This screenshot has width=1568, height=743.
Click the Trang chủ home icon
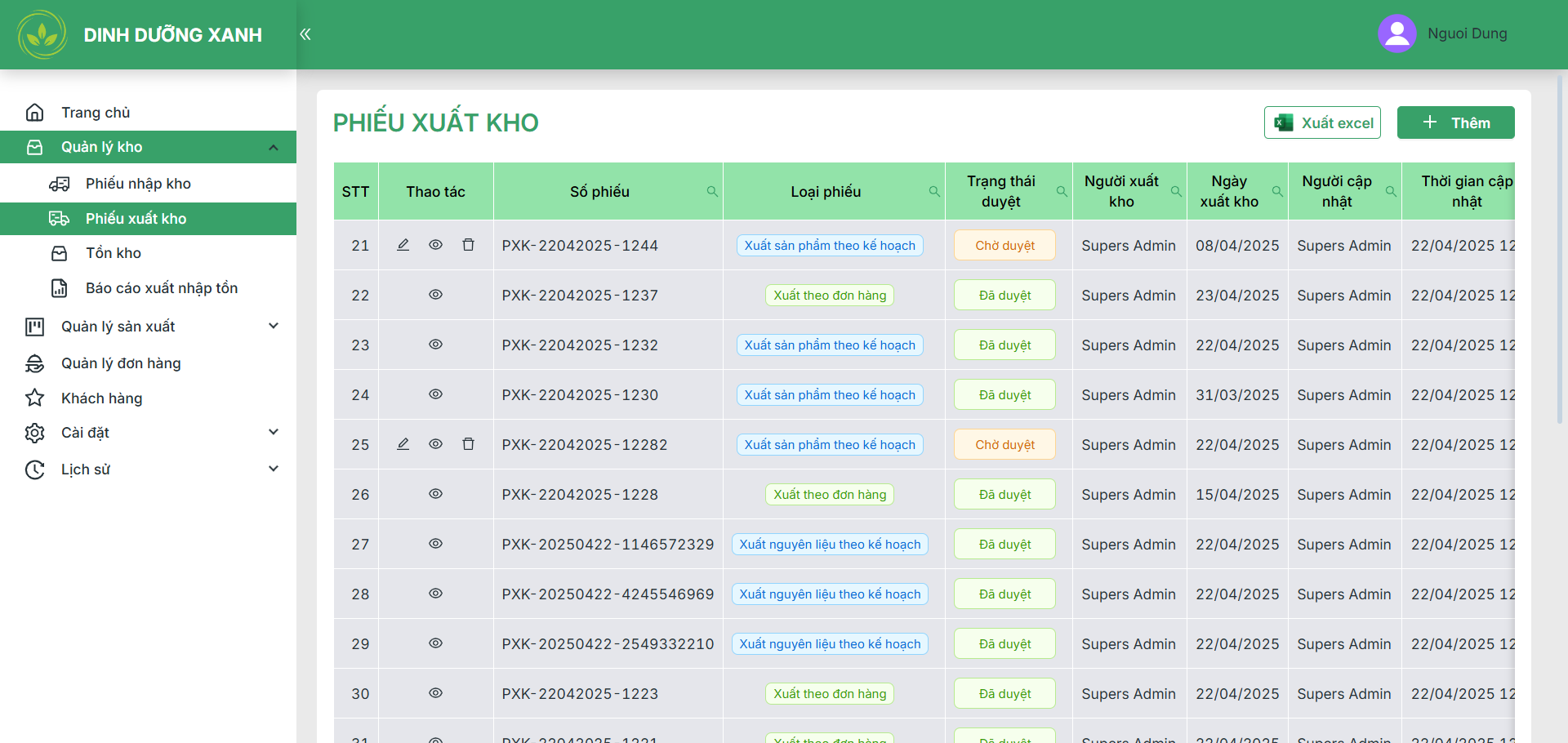pyautogui.click(x=34, y=113)
